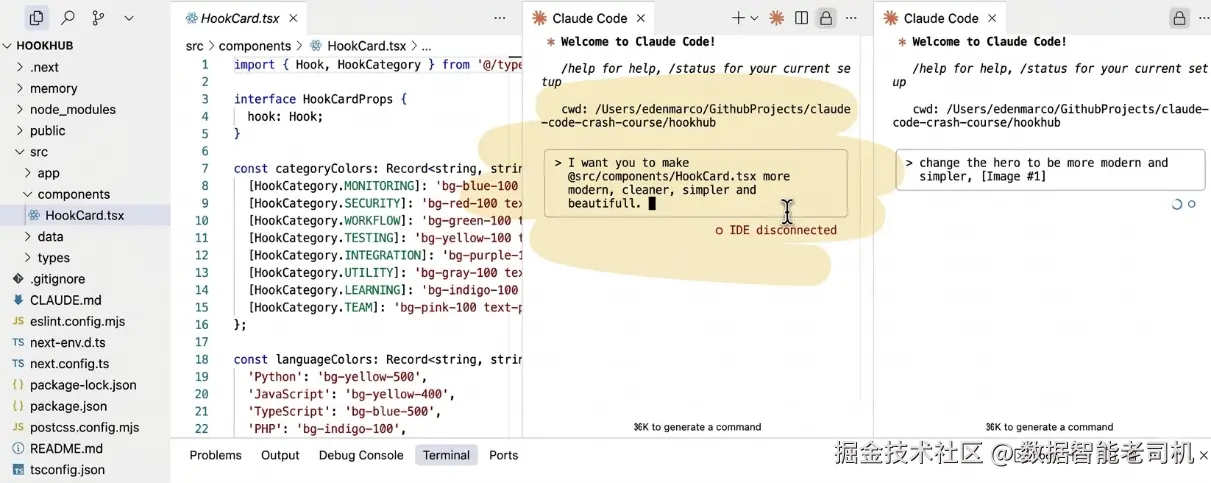Open the launch profile dropdown arrow

(x=754, y=18)
